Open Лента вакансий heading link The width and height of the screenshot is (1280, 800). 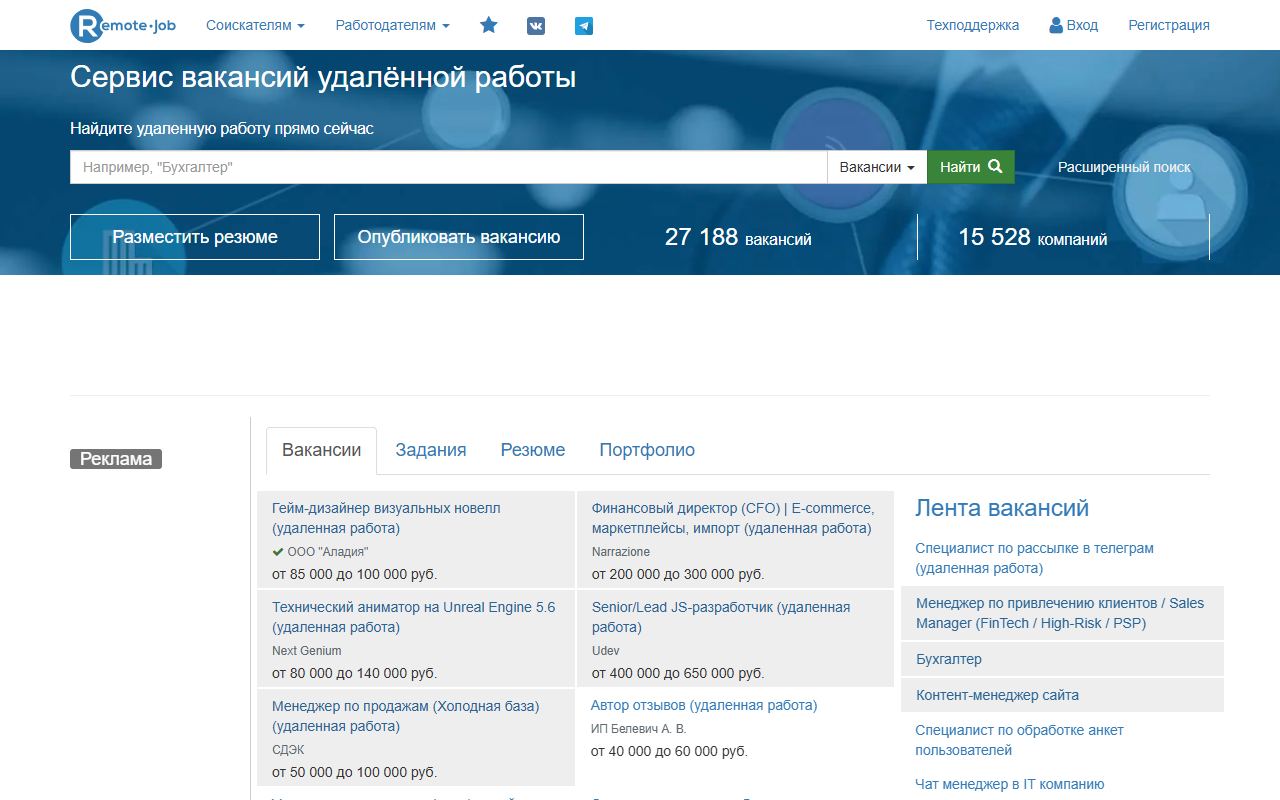click(x=1002, y=508)
